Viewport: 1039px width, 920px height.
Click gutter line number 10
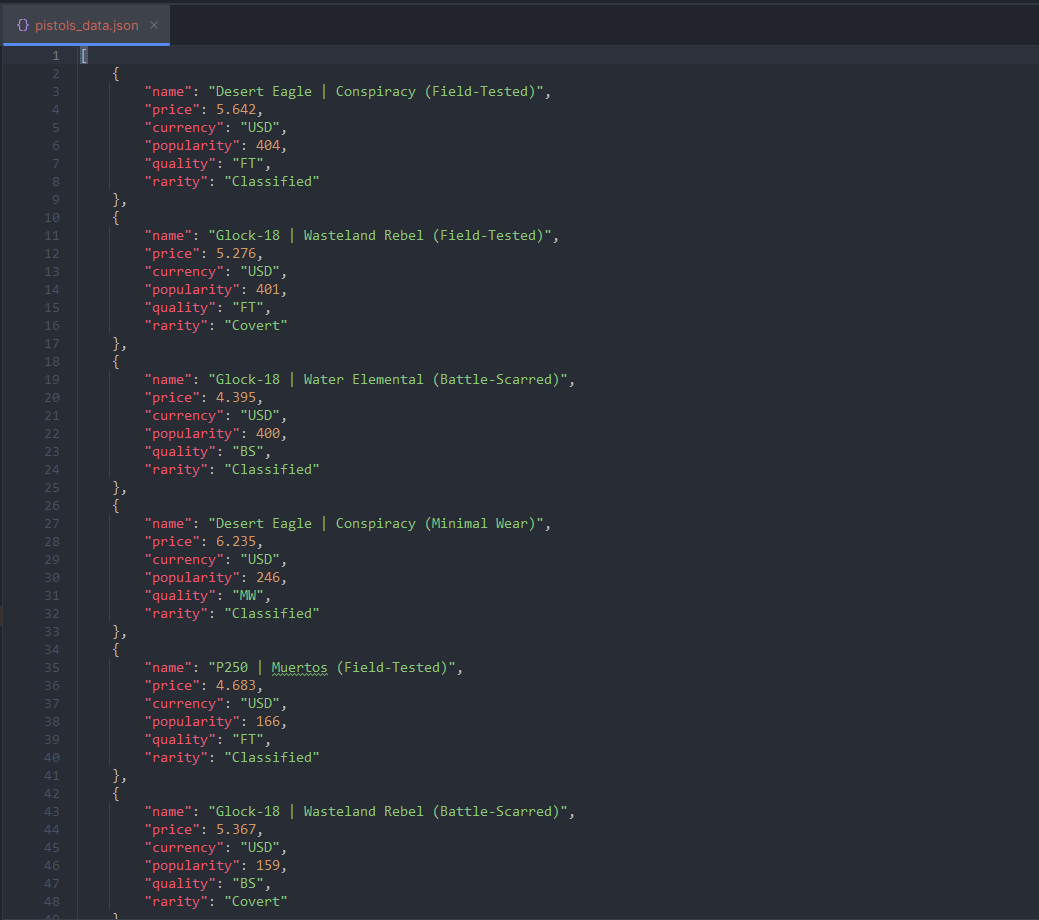click(52, 217)
